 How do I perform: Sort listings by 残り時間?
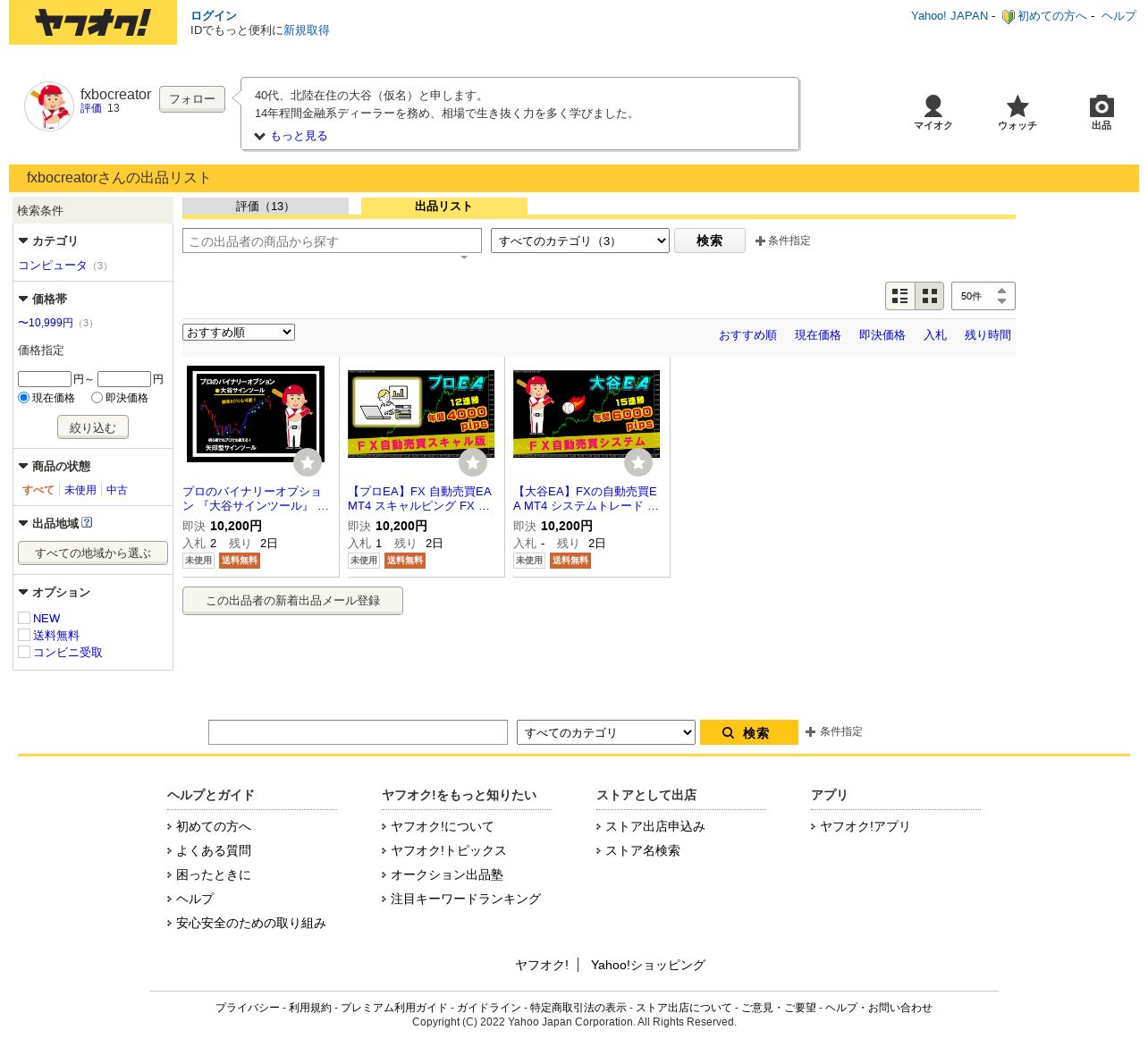pos(988,335)
